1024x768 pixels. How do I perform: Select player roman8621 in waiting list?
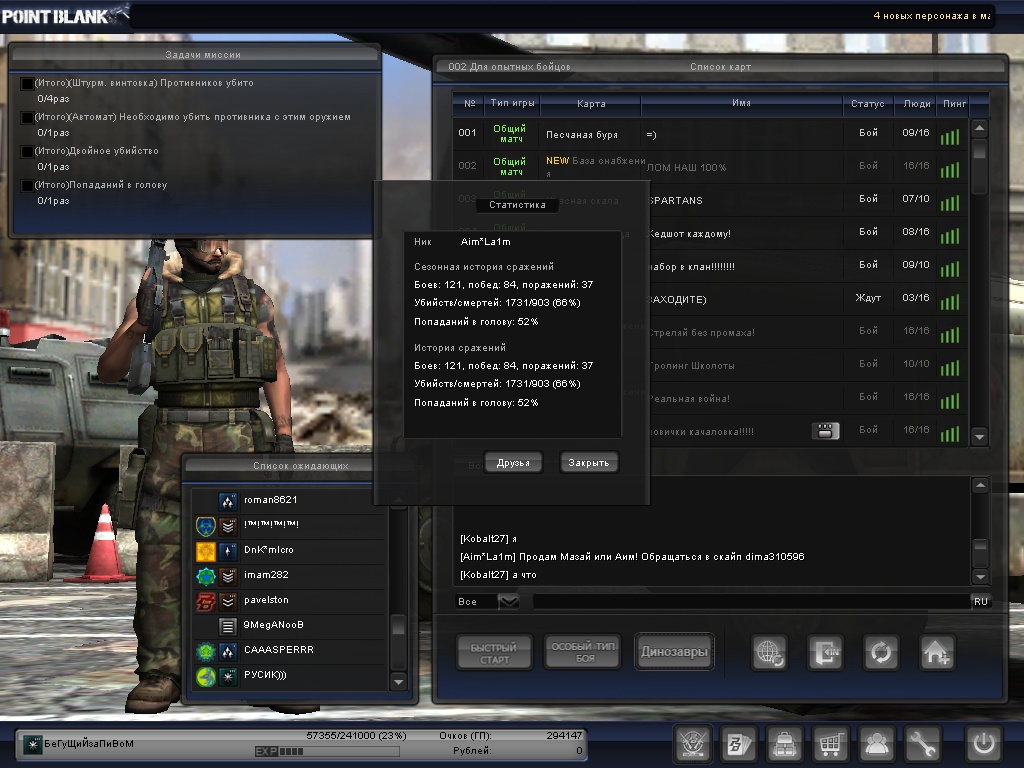click(x=289, y=501)
